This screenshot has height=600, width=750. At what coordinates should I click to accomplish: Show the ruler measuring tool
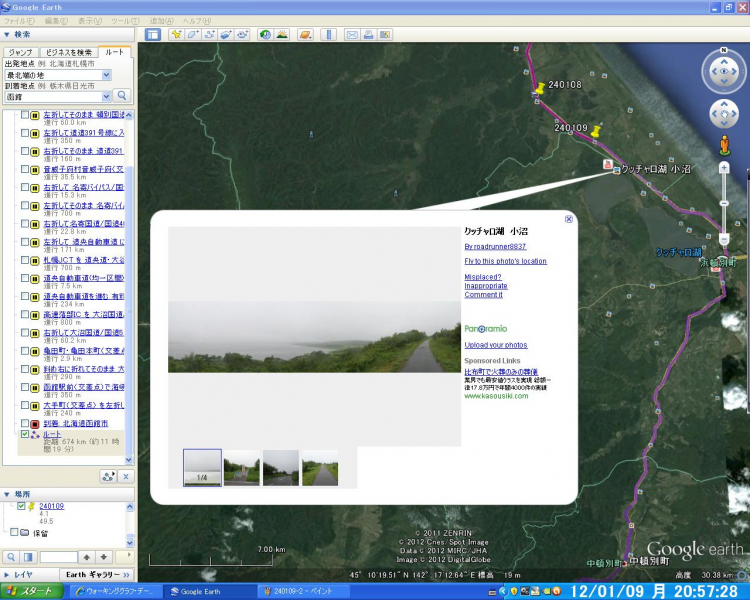[x=329, y=34]
